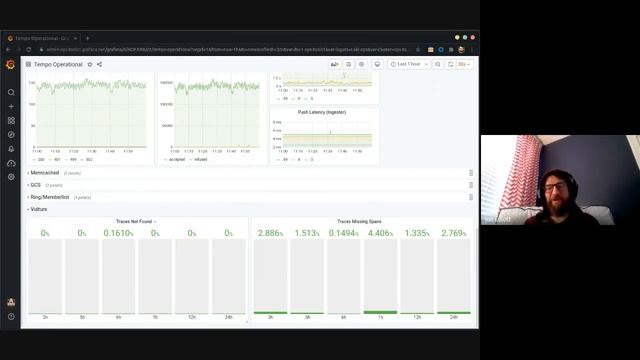Click the cloud icon in sidebar

[x=11, y=163]
